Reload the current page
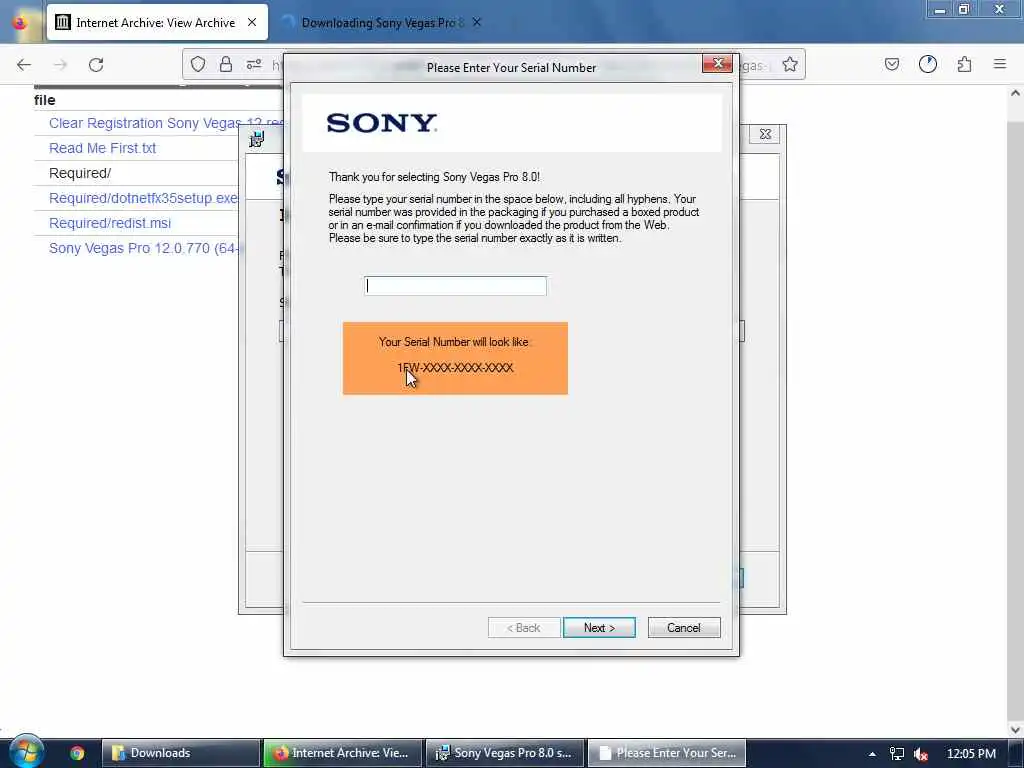This screenshot has height=768, width=1024. [96, 65]
